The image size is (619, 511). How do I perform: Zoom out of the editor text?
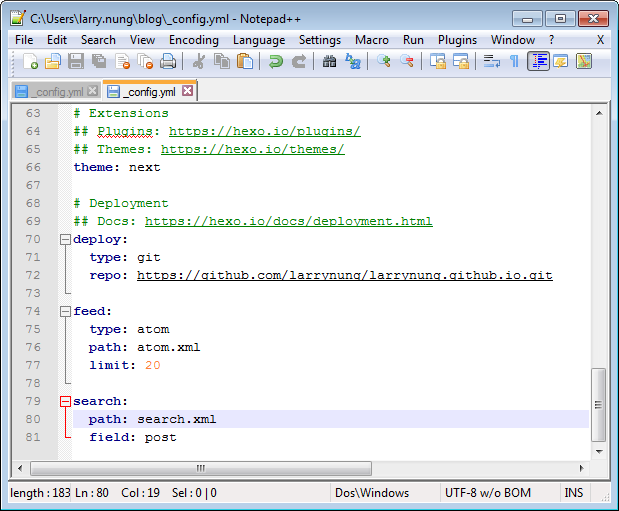tap(407, 61)
